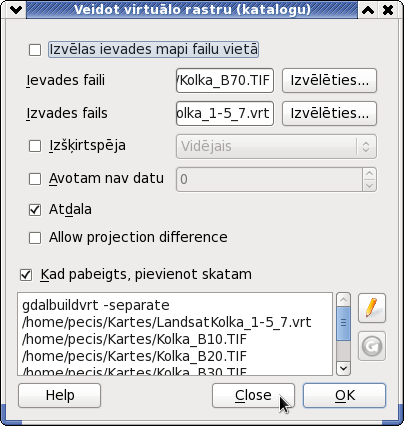Viewport: 404px width, 426px height.
Task: Click the pencil edit command icon
Action: (x=372, y=308)
